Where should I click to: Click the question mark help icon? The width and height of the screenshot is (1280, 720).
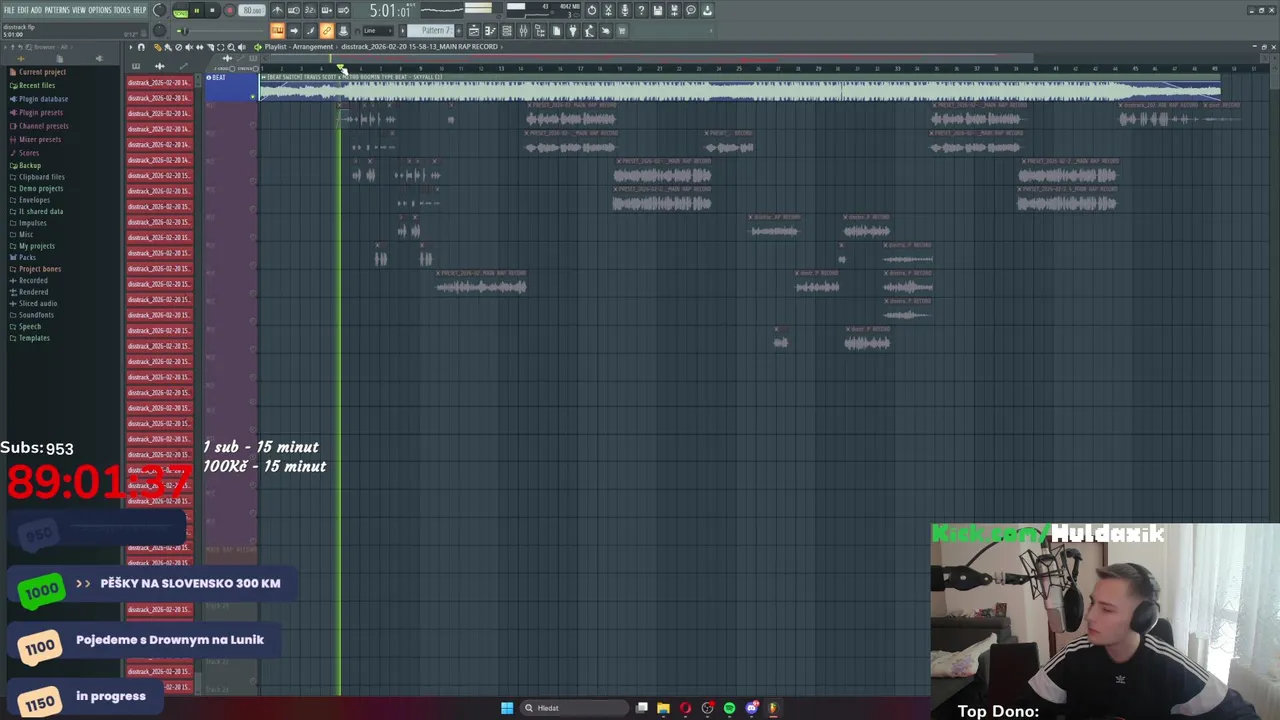pyautogui.click(x=641, y=10)
